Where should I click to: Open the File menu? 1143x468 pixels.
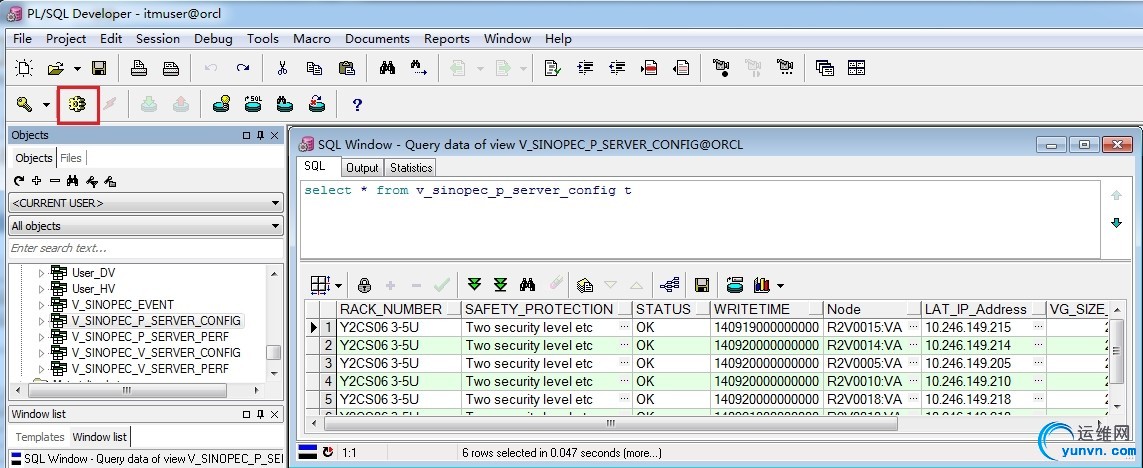(x=23, y=39)
